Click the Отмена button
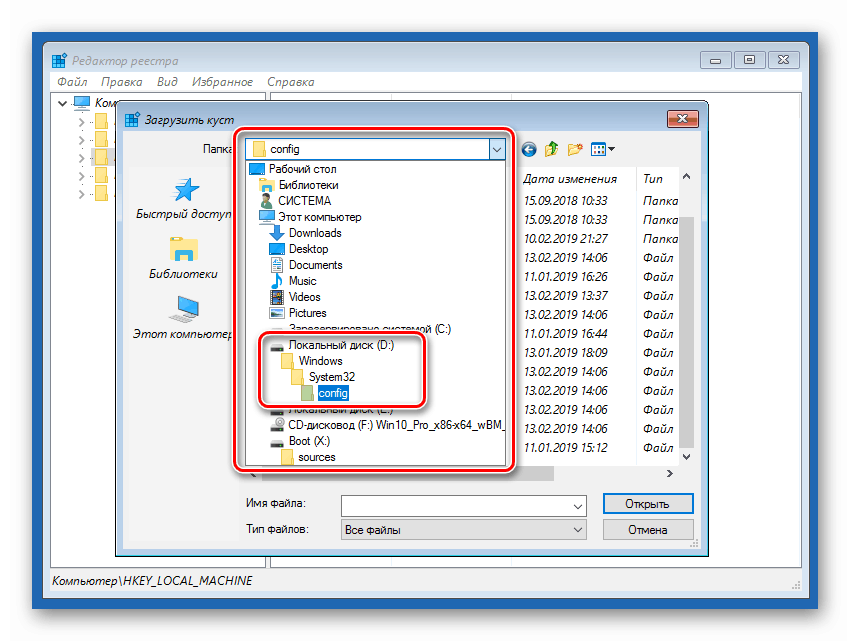Viewport: 850px width, 641px height. 648,530
